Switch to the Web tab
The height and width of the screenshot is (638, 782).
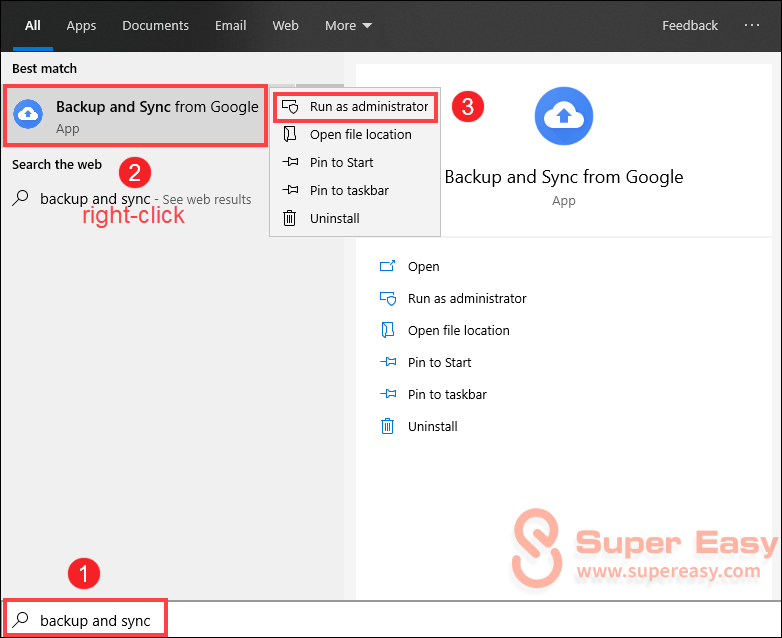pos(285,25)
